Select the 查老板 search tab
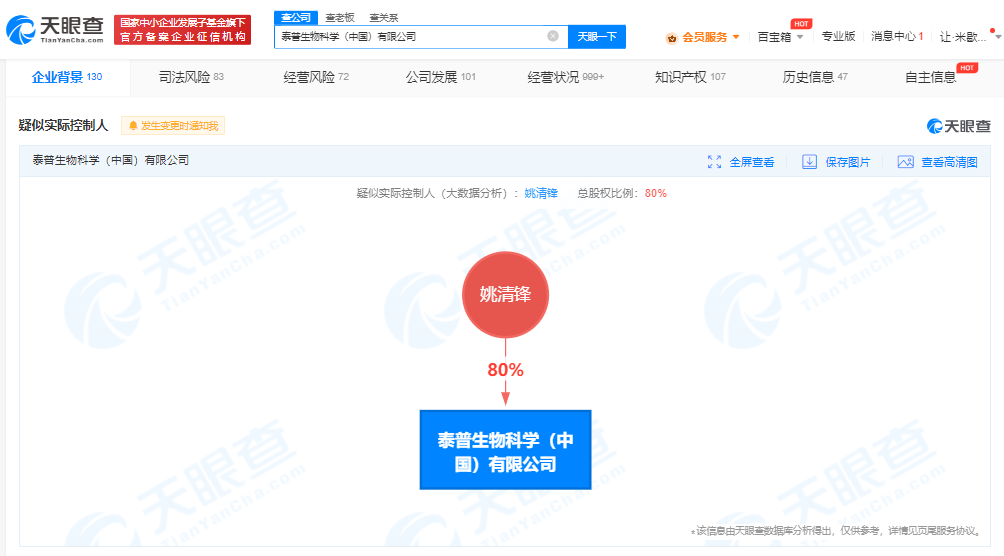The width and height of the screenshot is (1004, 556). 340,18
